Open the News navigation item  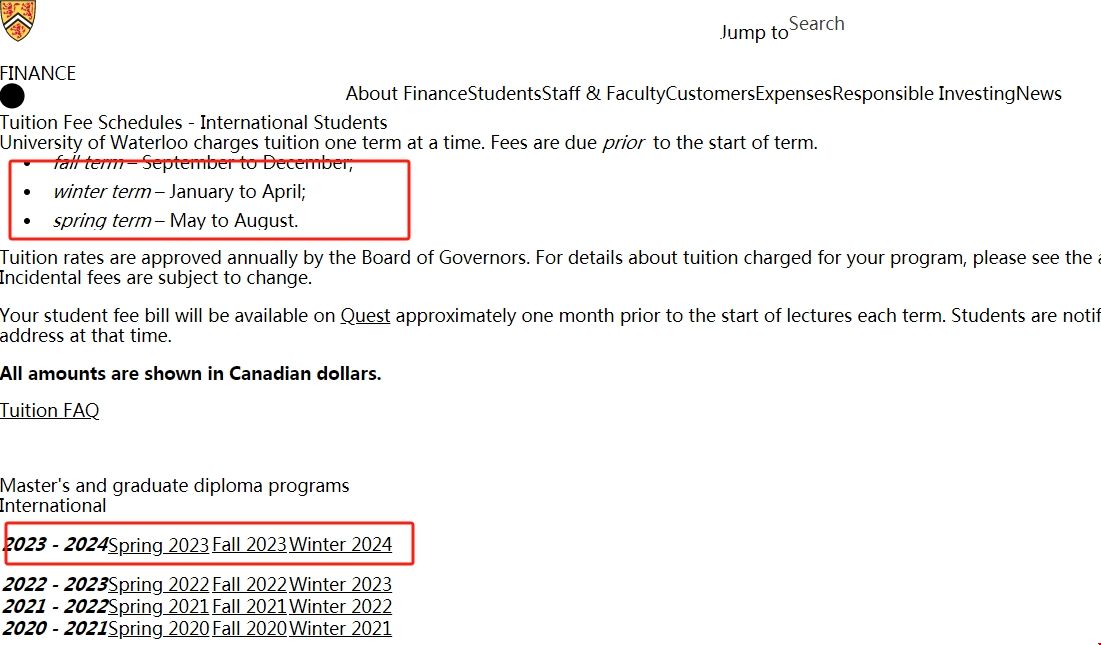[x=1039, y=94]
